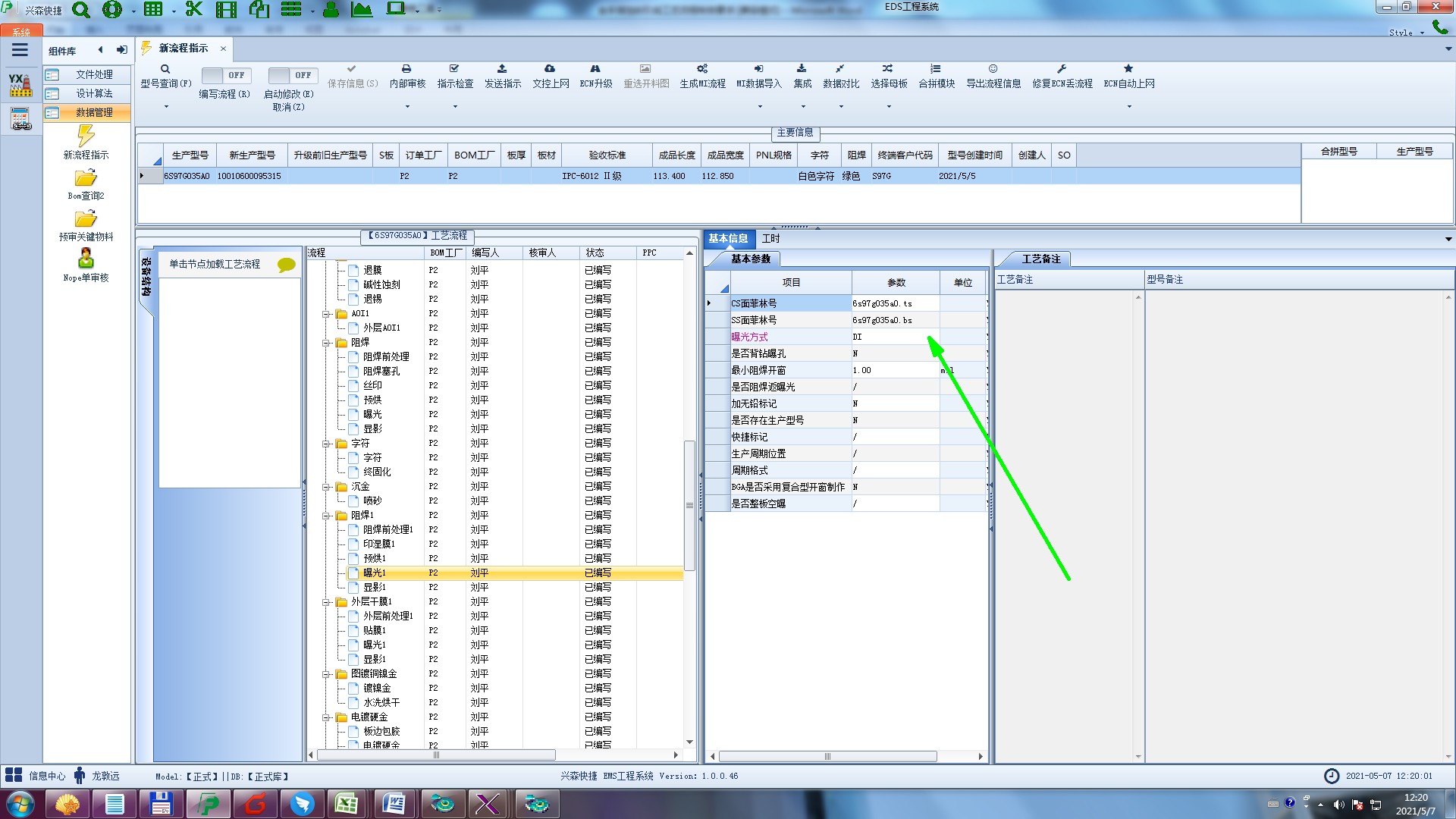Viewport: 1456px width, 819px height.
Task: Click the 文控上网 cloud upload icon
Action: [550, 69]
